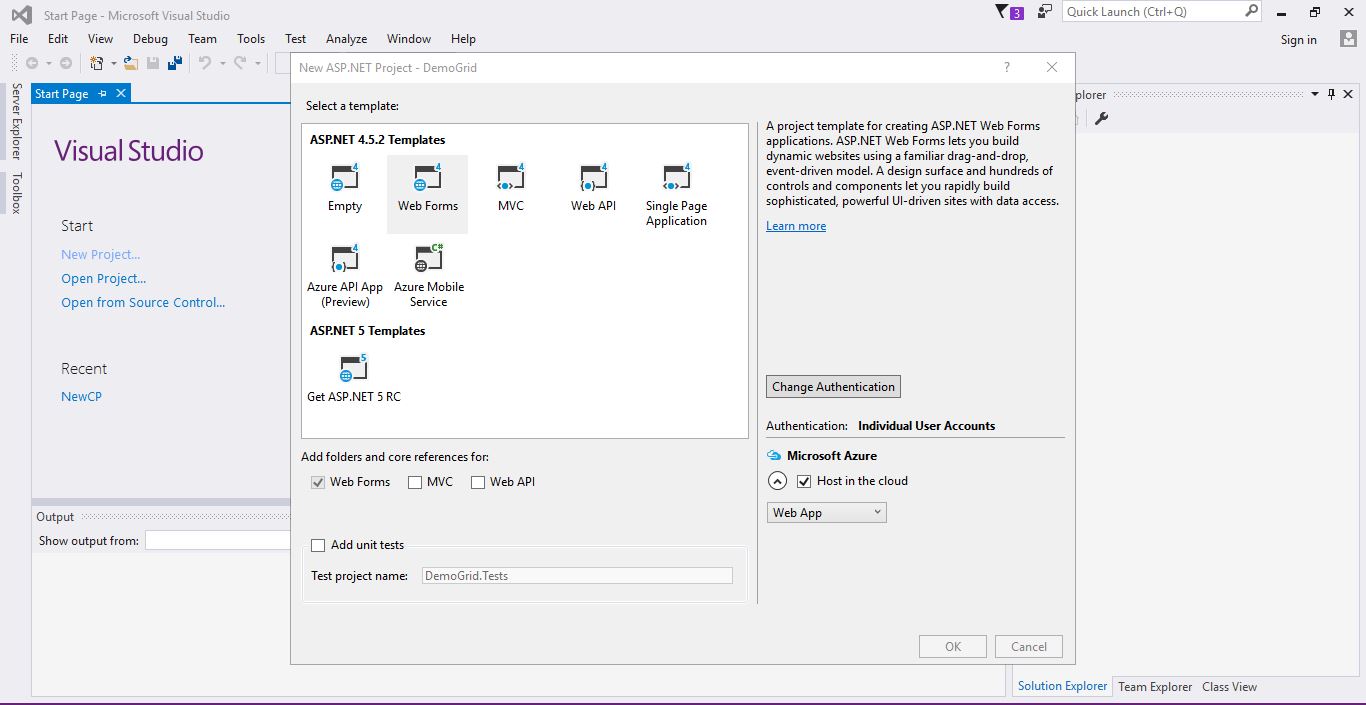Open the Analyze menu
This screenshot has height=705, width=1366.
tap(346, 39)
